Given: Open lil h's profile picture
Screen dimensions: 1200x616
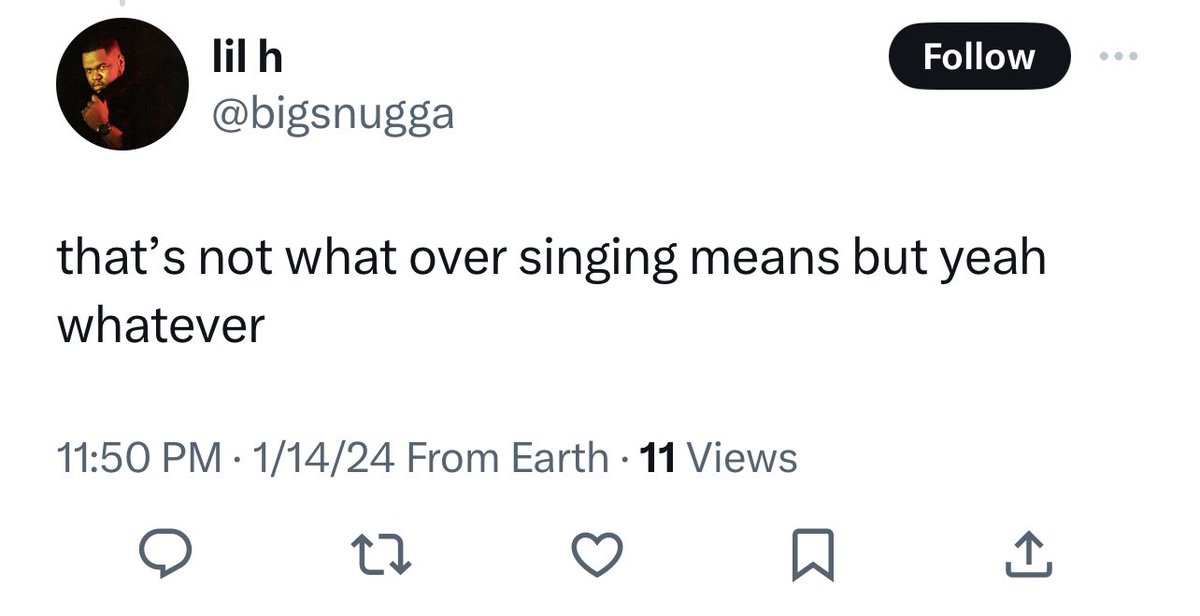Looking at the screenshot, I should pos(122,84).
